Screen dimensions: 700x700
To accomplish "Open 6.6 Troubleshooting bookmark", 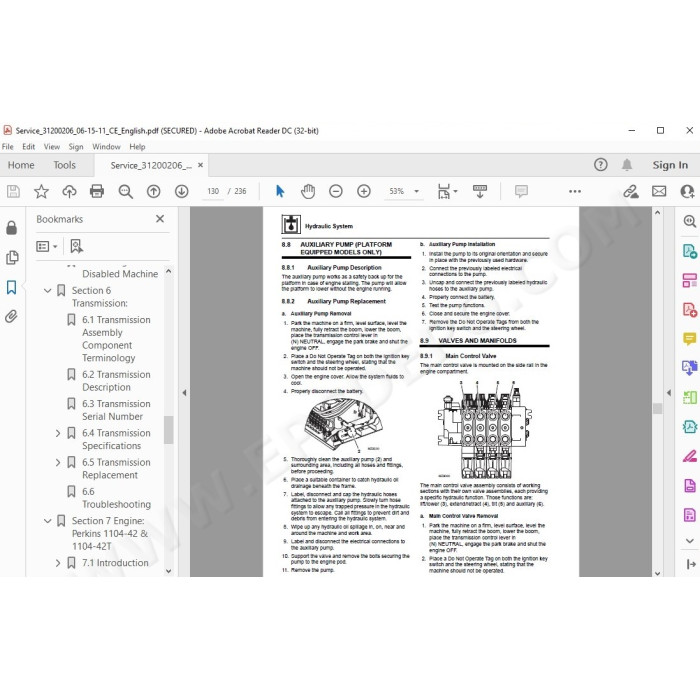I will 116,498.
